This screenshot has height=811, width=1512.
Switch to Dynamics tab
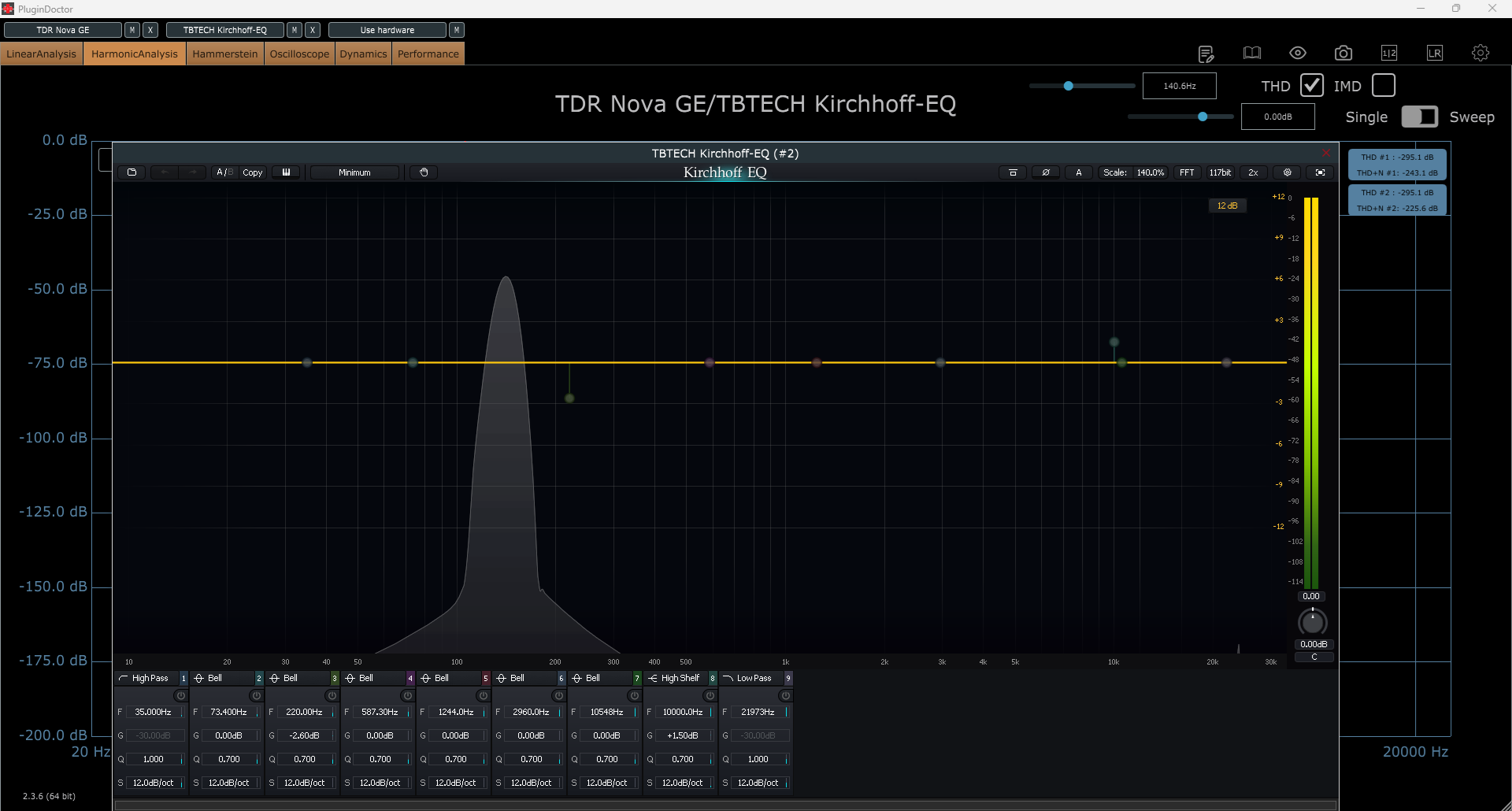[x=363, y=54]
